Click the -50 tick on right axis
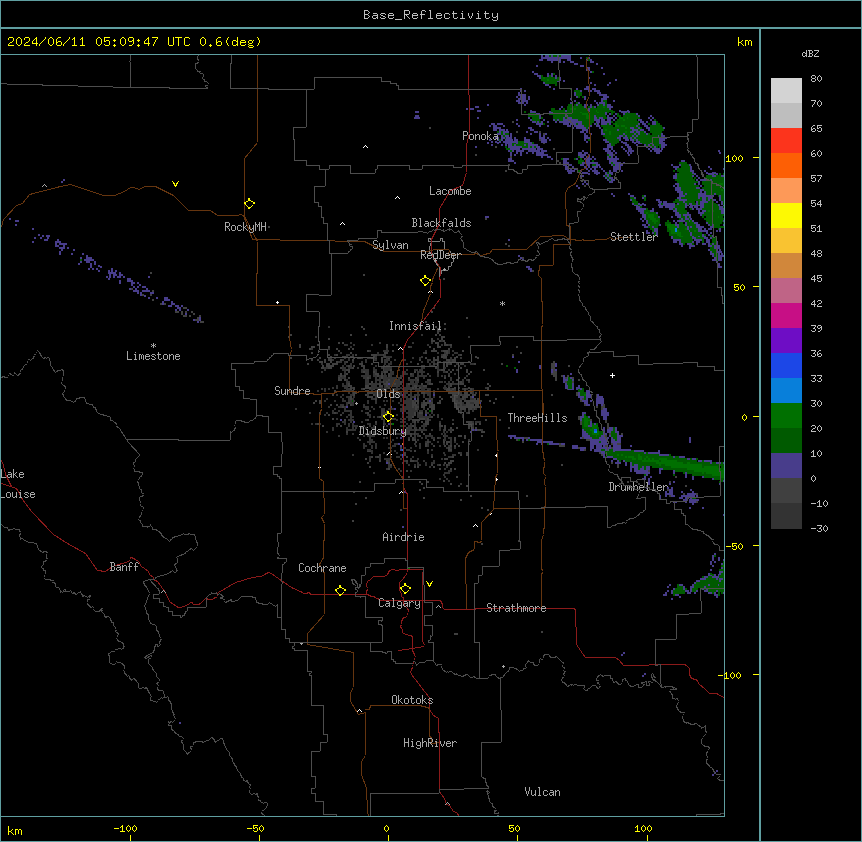The image size is (862, 842). click(734, 546)
